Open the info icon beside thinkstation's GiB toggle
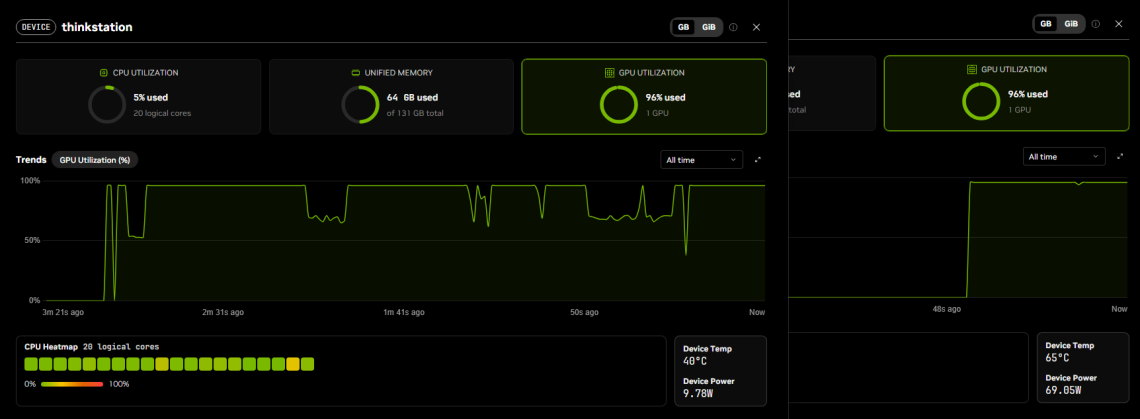Image resolution: width=1140 pixels, height=419 pixels. (x=733, y=27)
